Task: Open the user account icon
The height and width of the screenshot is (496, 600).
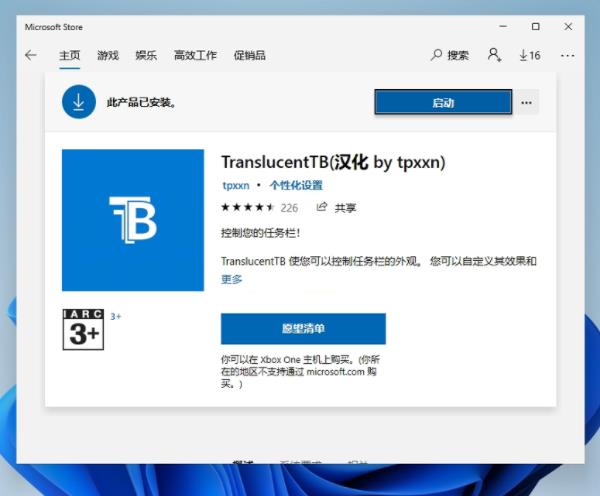Action: (494, 55)
